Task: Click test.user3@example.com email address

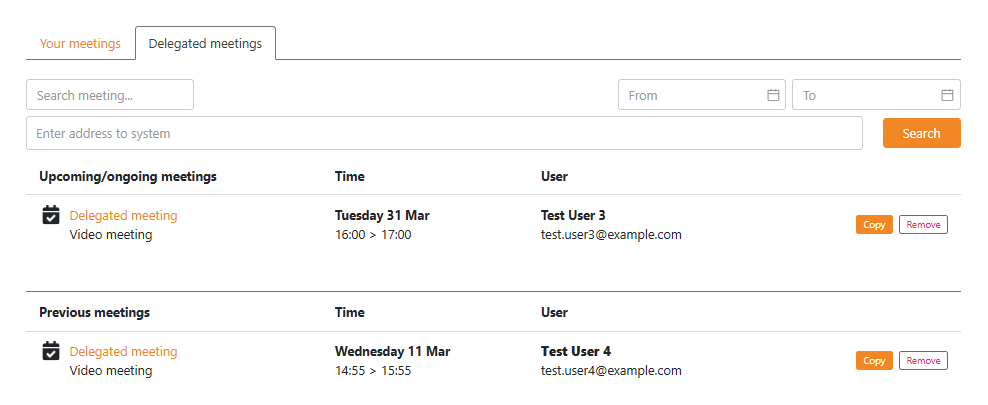Action: coord(611,235)
